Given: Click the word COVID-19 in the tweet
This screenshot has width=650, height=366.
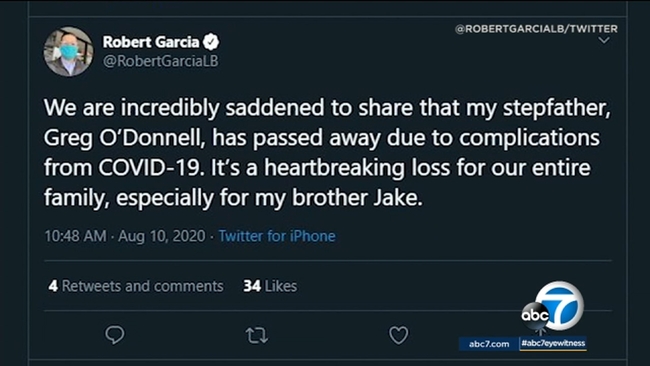Looking at the screenshot, I should pyautogui.click(x=149, y=168).
